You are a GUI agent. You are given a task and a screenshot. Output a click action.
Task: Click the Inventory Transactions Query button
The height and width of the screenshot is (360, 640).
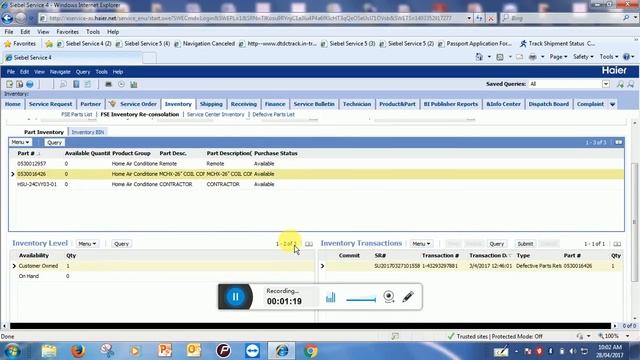(x=496, y=244)
